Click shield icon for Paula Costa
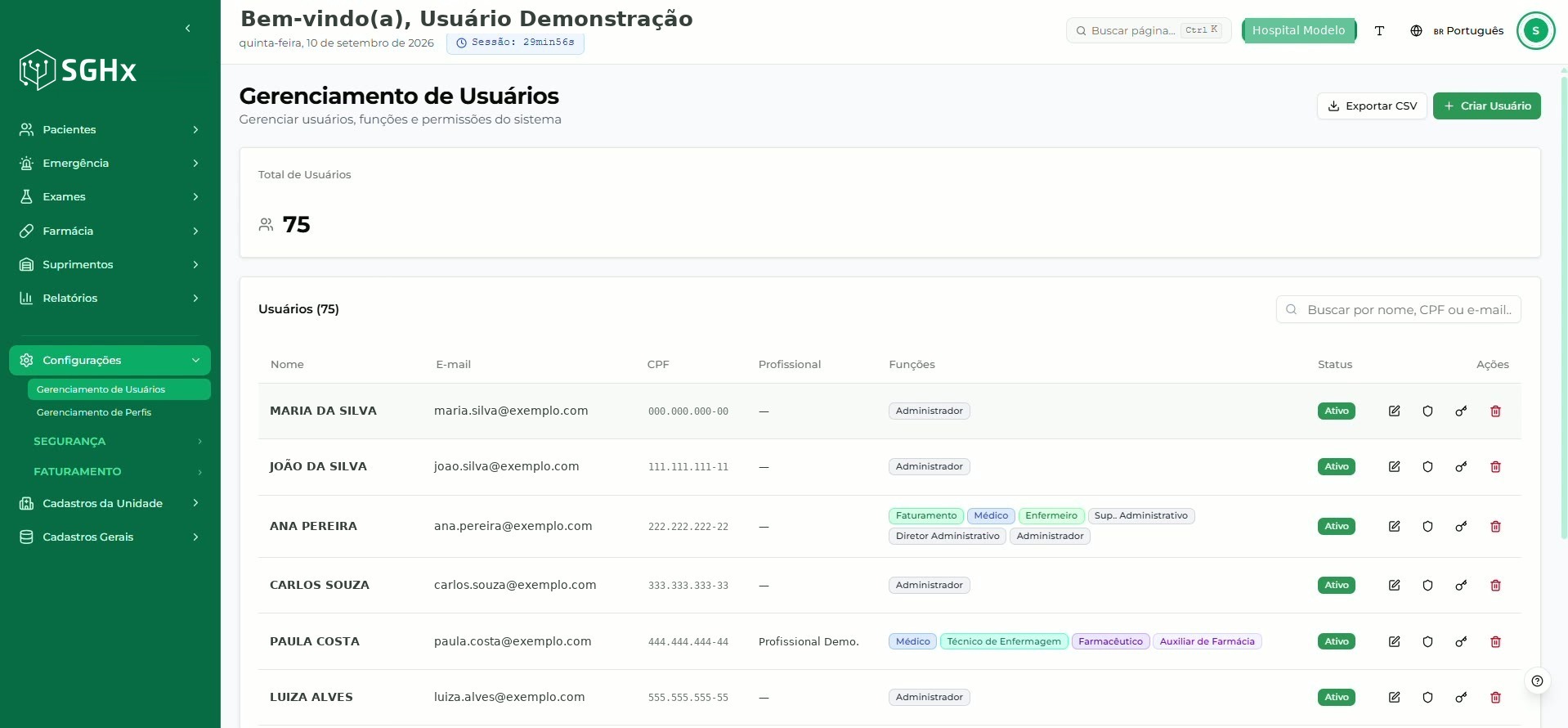This screenshot has height=728, width=1568. (1427, 641)
